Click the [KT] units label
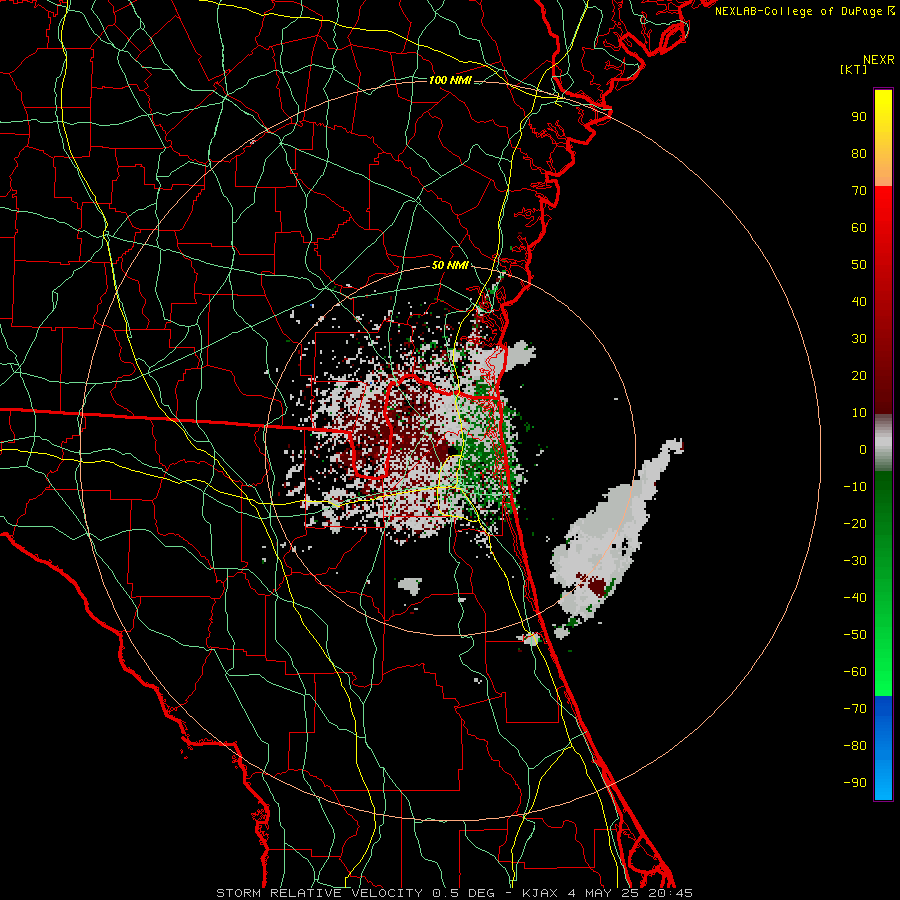 point(854,69)
